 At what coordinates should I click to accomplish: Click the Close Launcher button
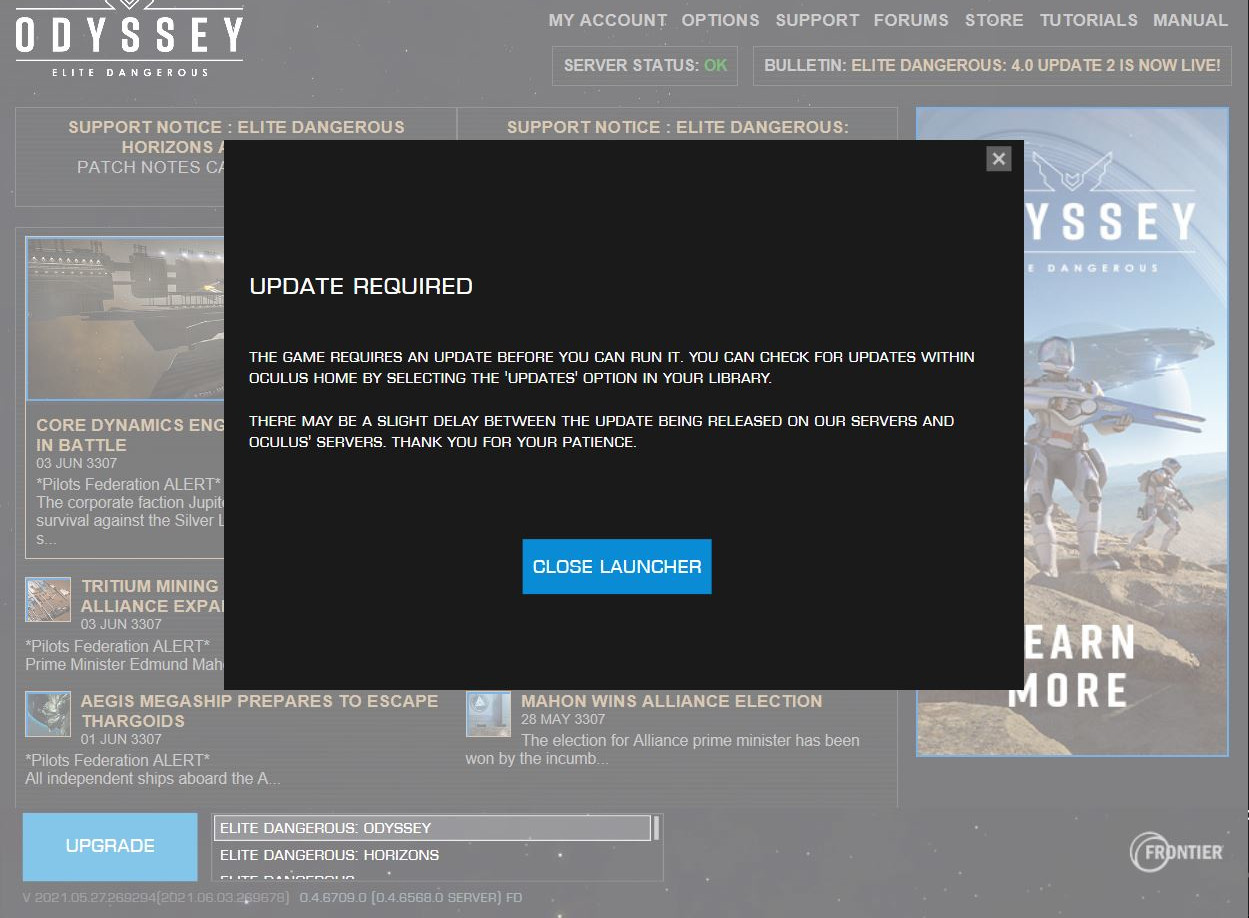617,567
